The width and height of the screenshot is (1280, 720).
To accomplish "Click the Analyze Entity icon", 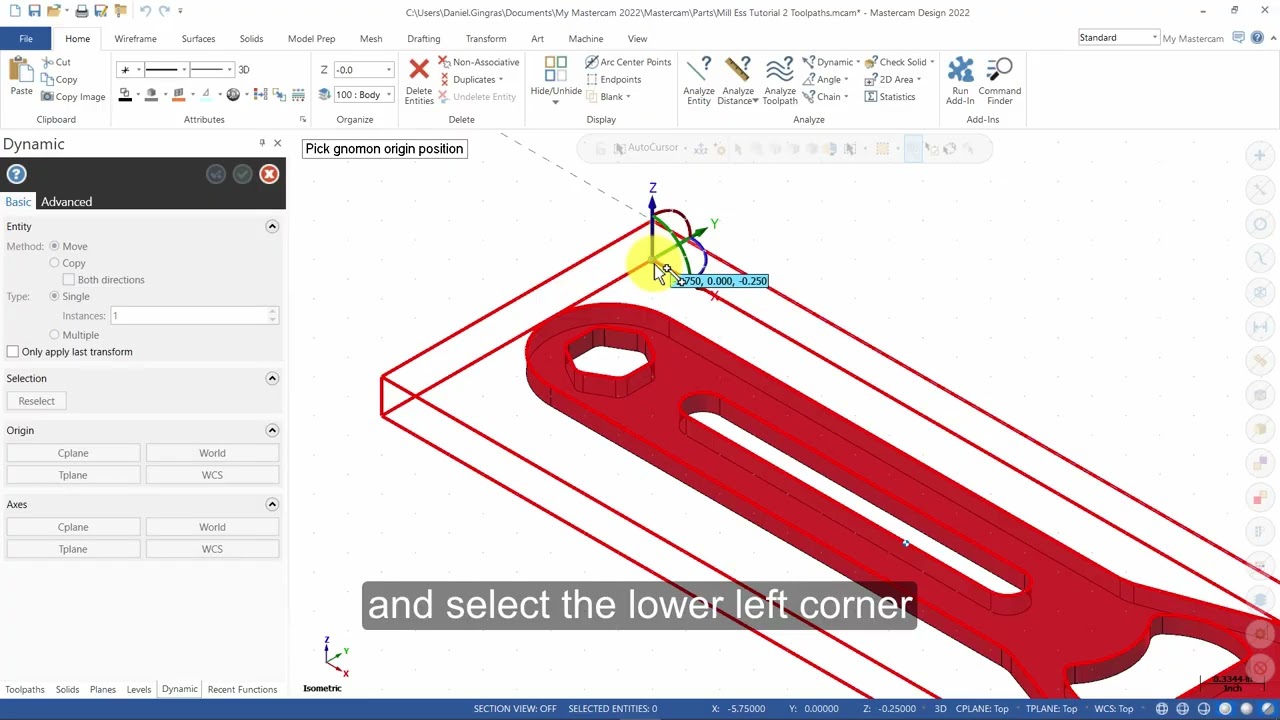I will pos(699,70).
